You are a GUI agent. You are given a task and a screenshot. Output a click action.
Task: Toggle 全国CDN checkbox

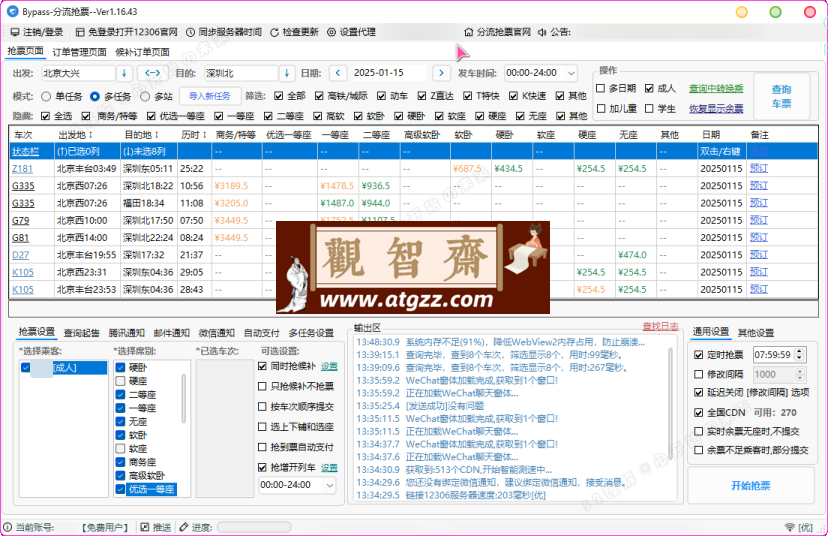click(x=699, y=412)
